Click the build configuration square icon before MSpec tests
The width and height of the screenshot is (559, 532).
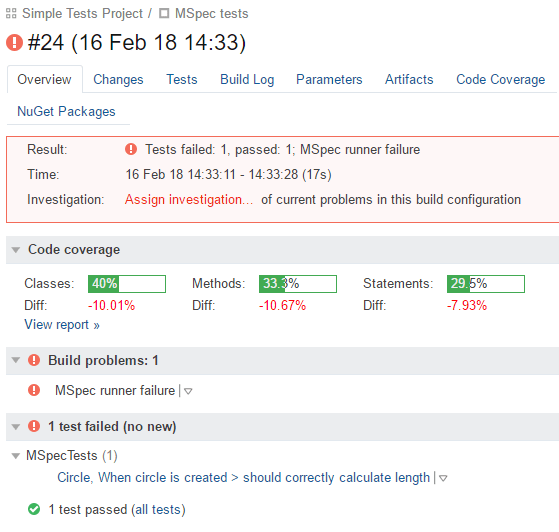coord(164,14)
